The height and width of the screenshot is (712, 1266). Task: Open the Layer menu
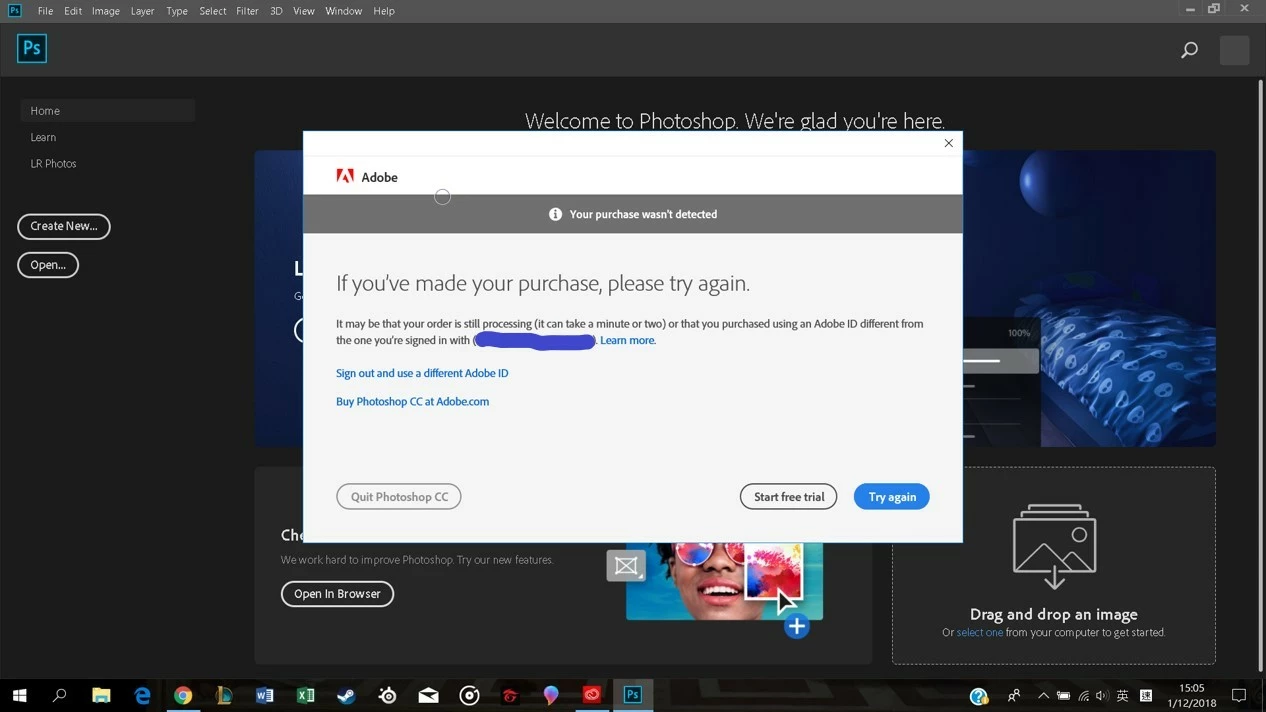coord(142,11)
